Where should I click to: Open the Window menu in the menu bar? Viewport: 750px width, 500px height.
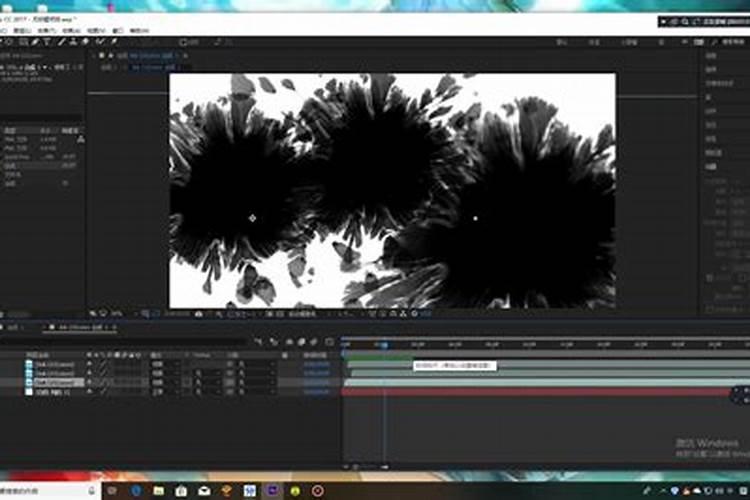117,30
